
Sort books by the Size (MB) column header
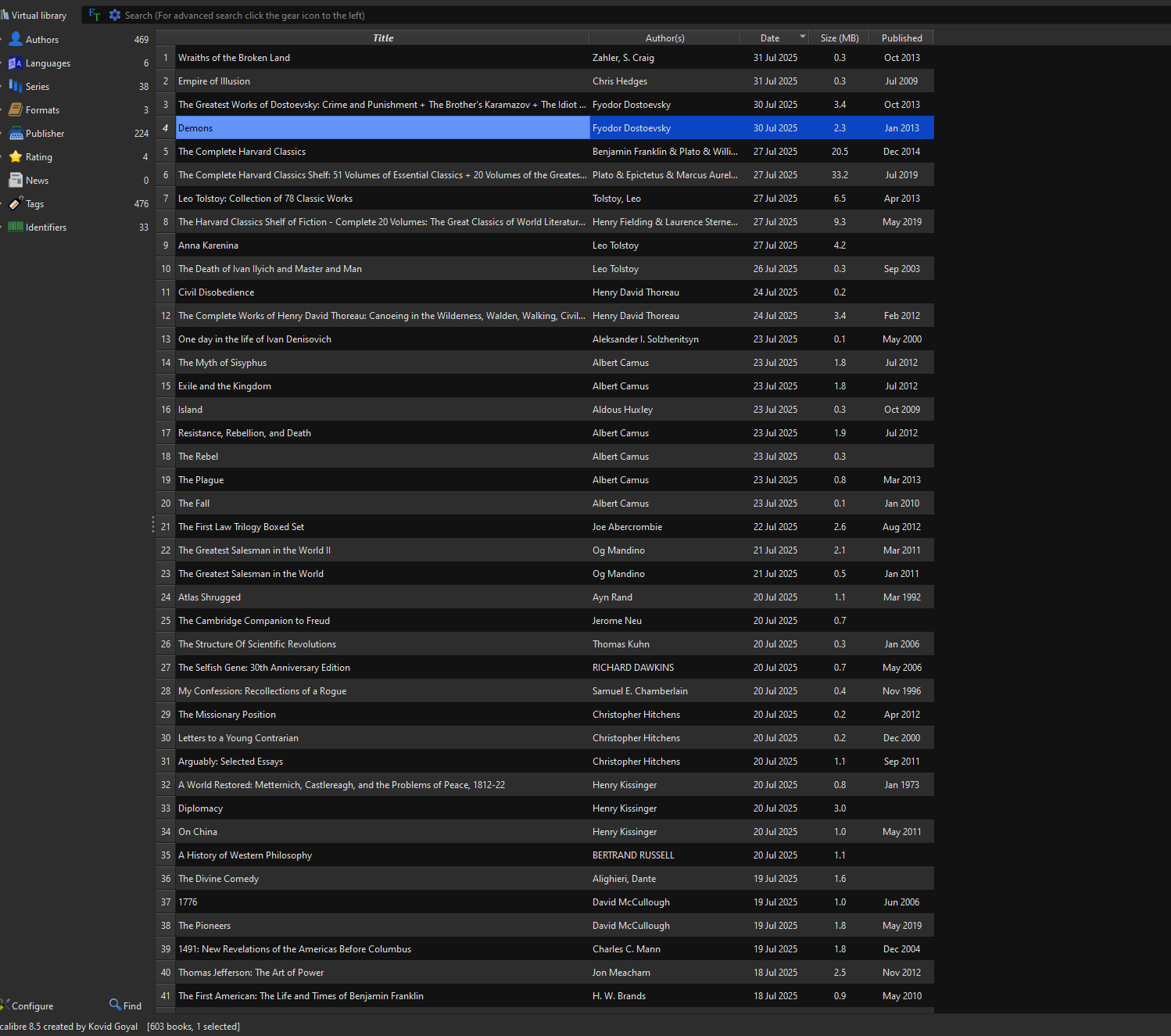[840, 38]
